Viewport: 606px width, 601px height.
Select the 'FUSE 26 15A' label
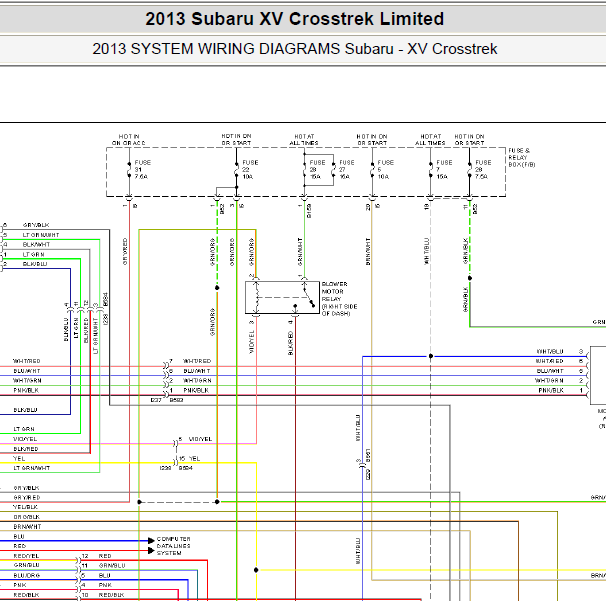pos(317,169)
